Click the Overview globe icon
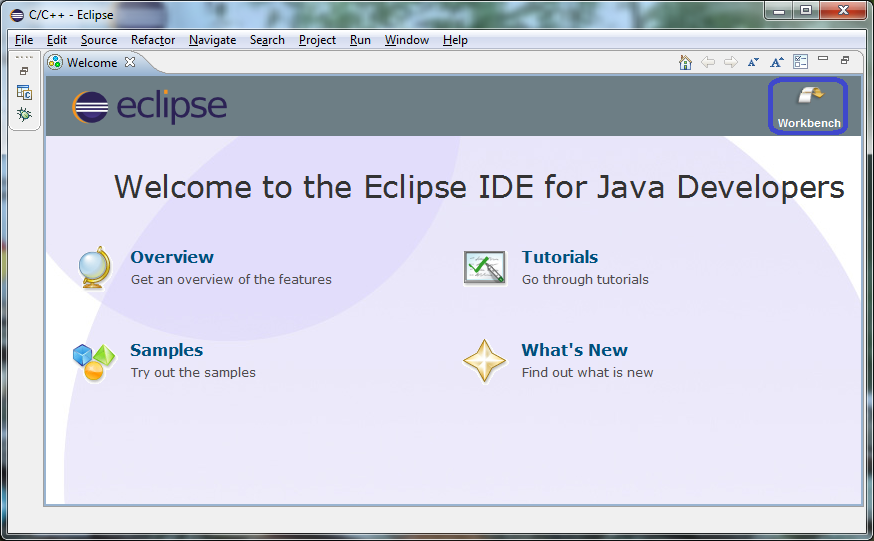 pos(95,268)
